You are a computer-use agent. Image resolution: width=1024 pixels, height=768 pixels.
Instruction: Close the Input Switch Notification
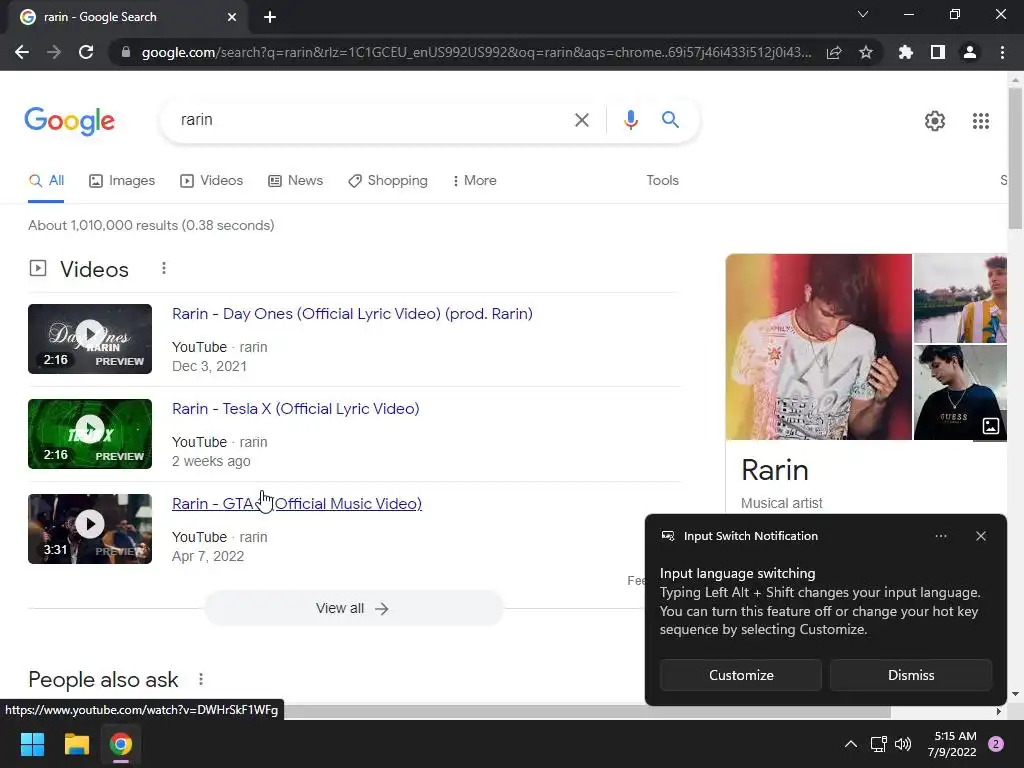[981, 536]
